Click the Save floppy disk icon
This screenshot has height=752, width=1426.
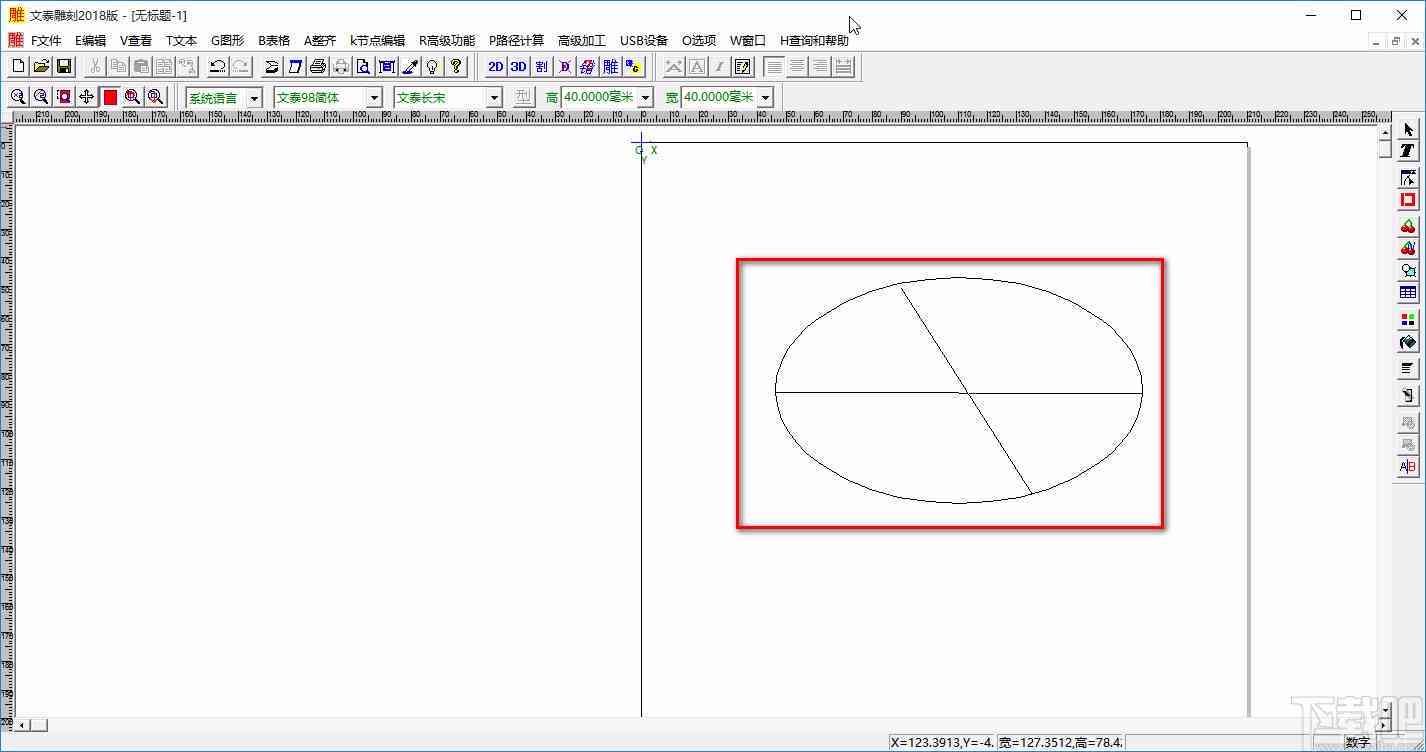click(x=64, y=67)
